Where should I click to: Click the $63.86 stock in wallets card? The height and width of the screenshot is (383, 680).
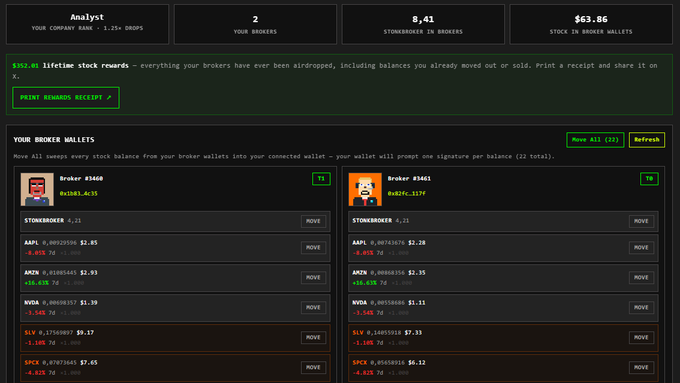pos(591,24)
